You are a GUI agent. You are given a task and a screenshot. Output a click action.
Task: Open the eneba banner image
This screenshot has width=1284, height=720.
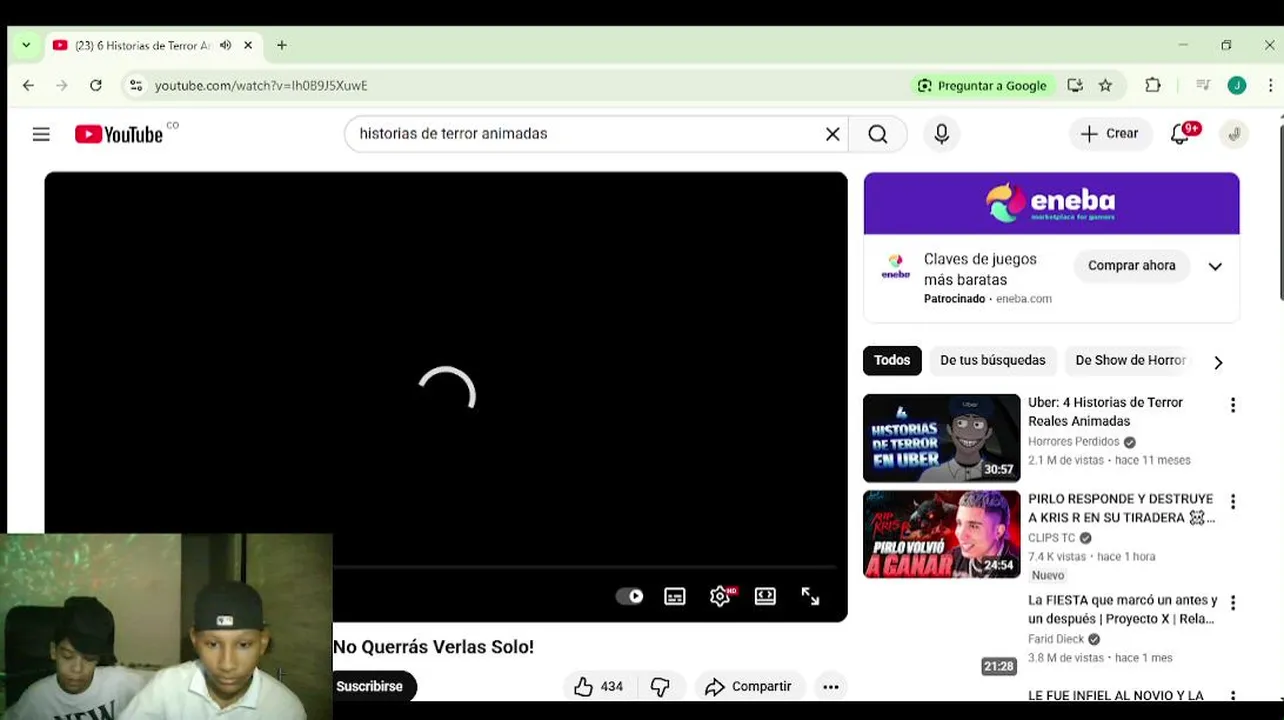click(1051, 203)
